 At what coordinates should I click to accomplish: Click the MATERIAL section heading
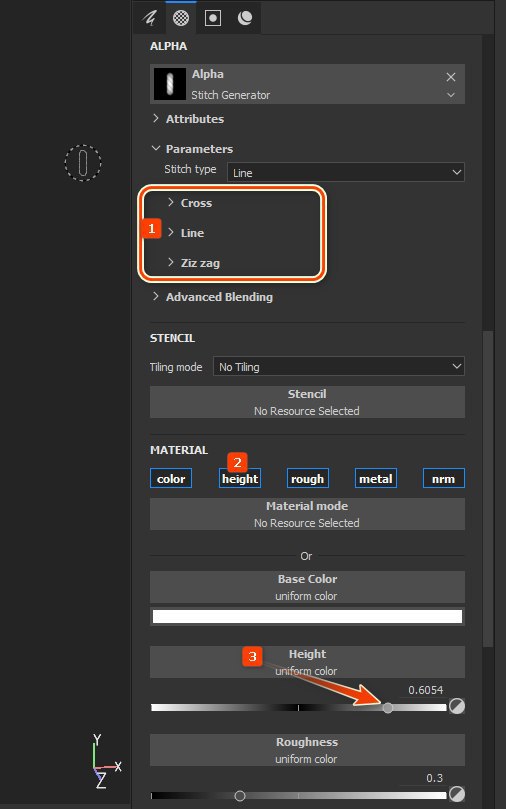click(x=179, y=450)
